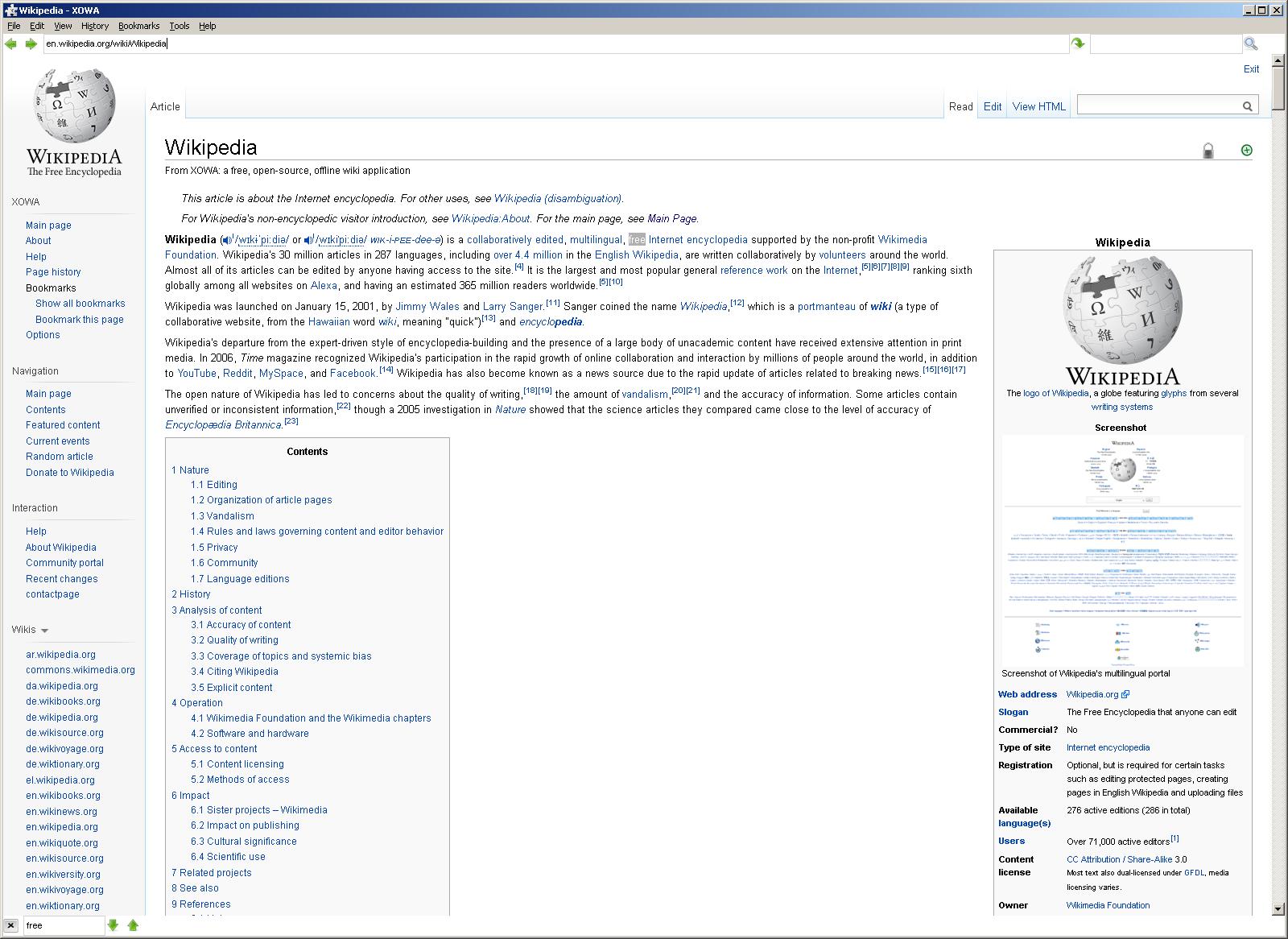This screenshot has height=939, width=1288.
Task: Open Community portal link
Action: 64,563
